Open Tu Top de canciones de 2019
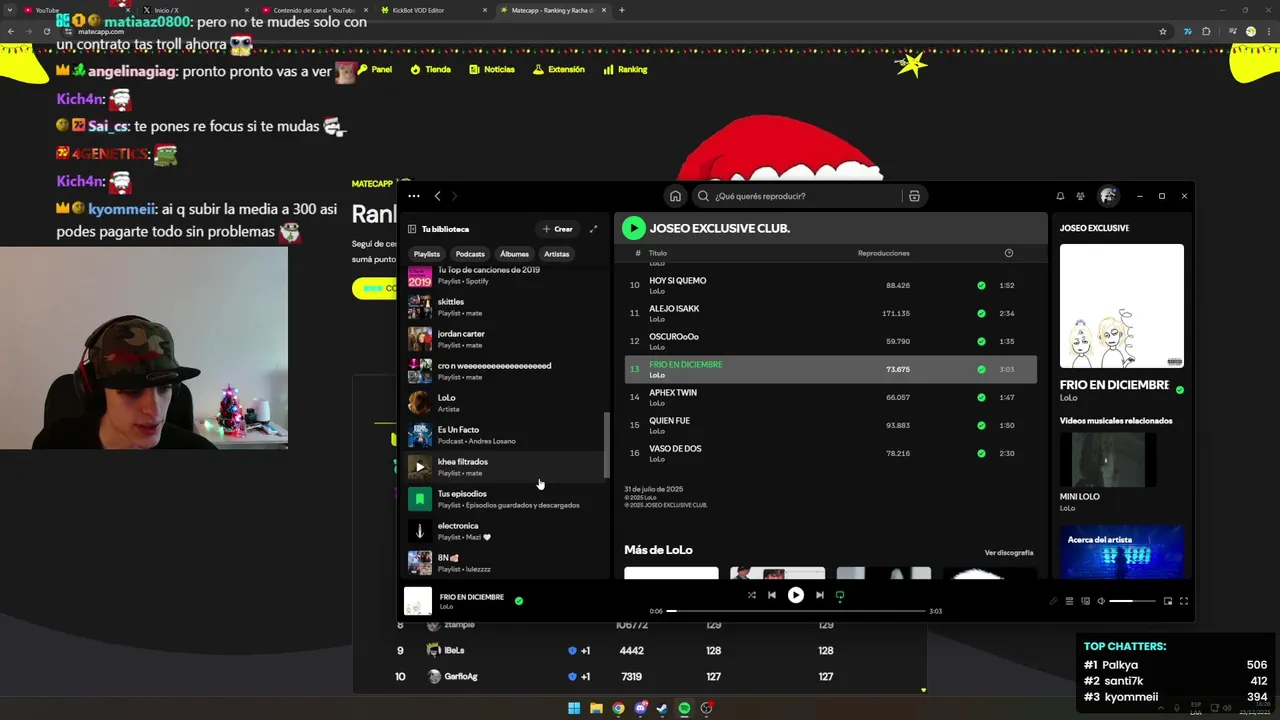Screen dimensions: 1280x720 (505, 275)
